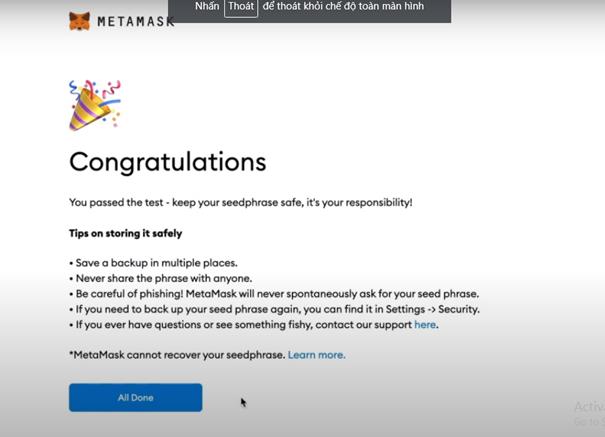Image resolution: width=605 pixels, height=437 pixels.
Task: Click the MetaMask fox logo
Action: [79, 21]
